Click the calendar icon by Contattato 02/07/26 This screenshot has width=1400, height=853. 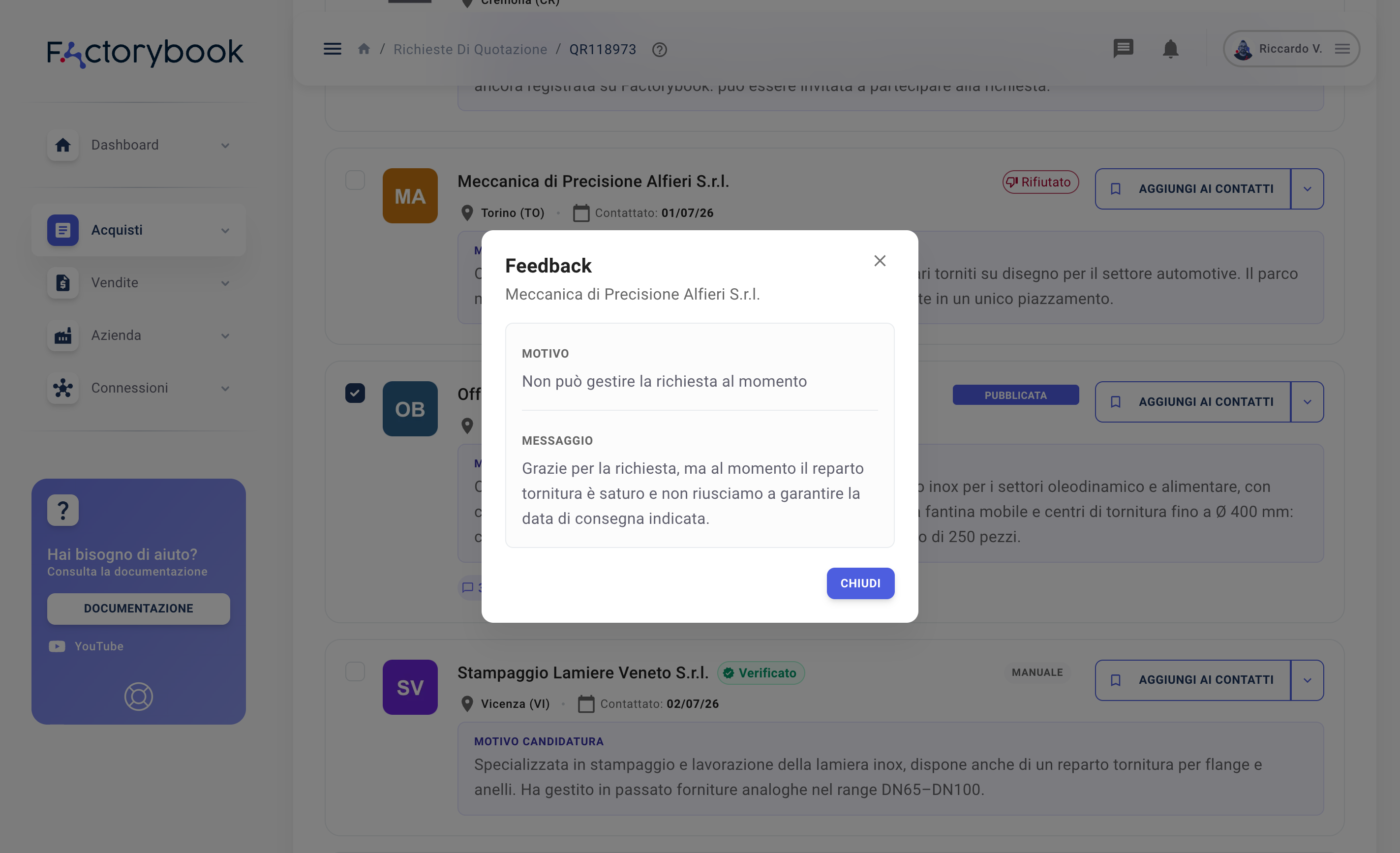[x=586, y=704]
